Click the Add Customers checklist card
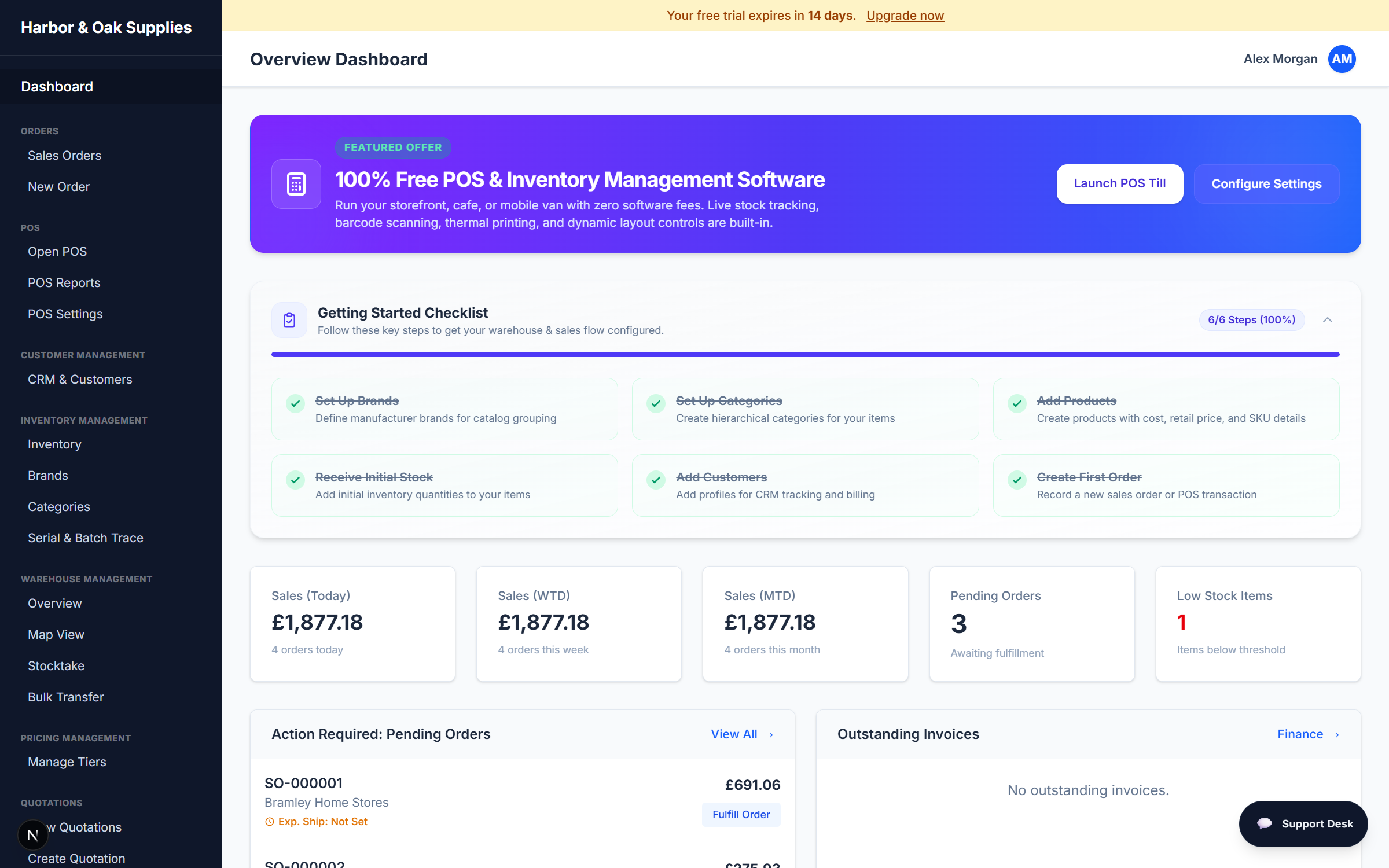Viewport: 1389px width, 868px height. [x=805, y=486]
